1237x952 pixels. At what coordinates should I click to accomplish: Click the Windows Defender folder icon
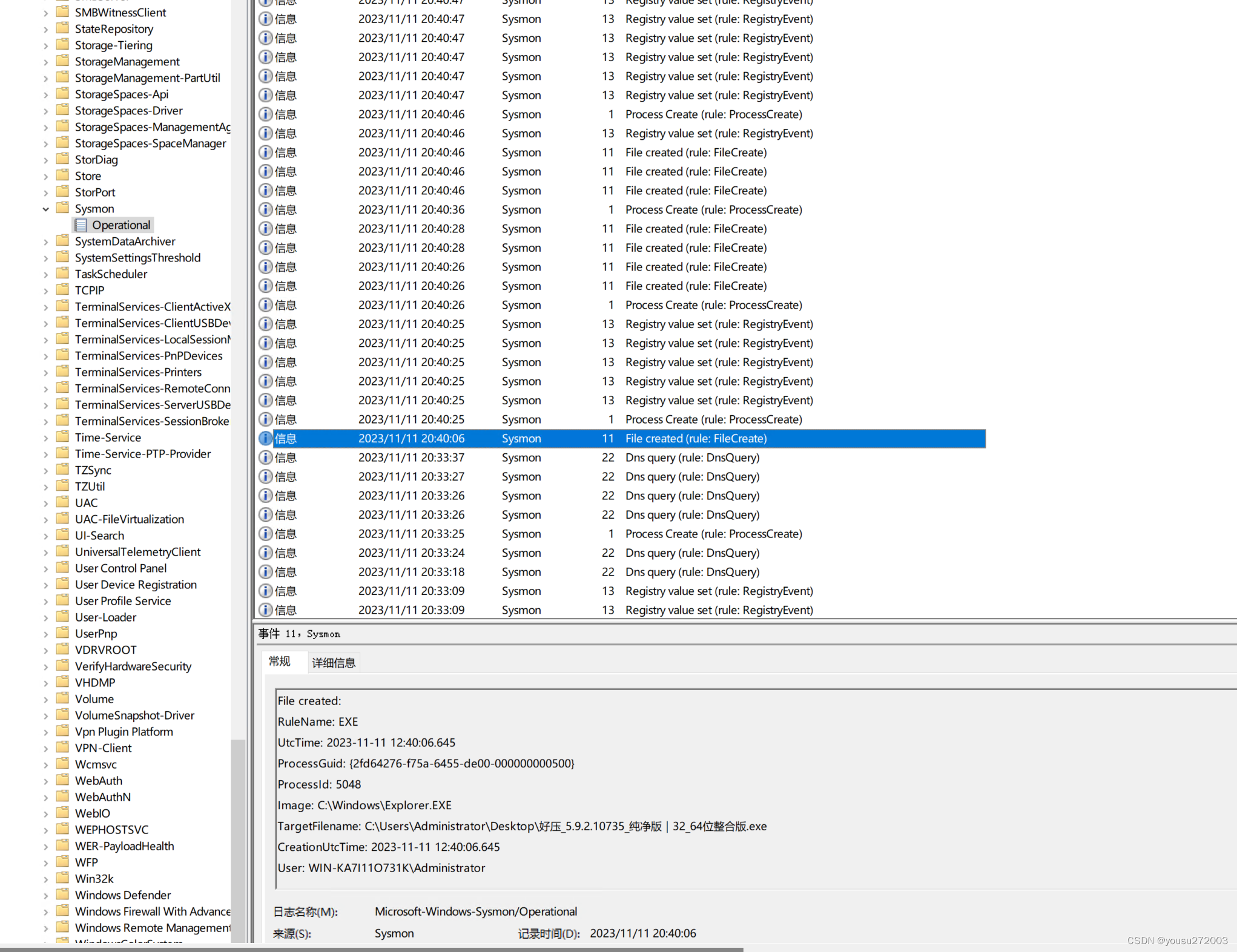click(62, 895)
